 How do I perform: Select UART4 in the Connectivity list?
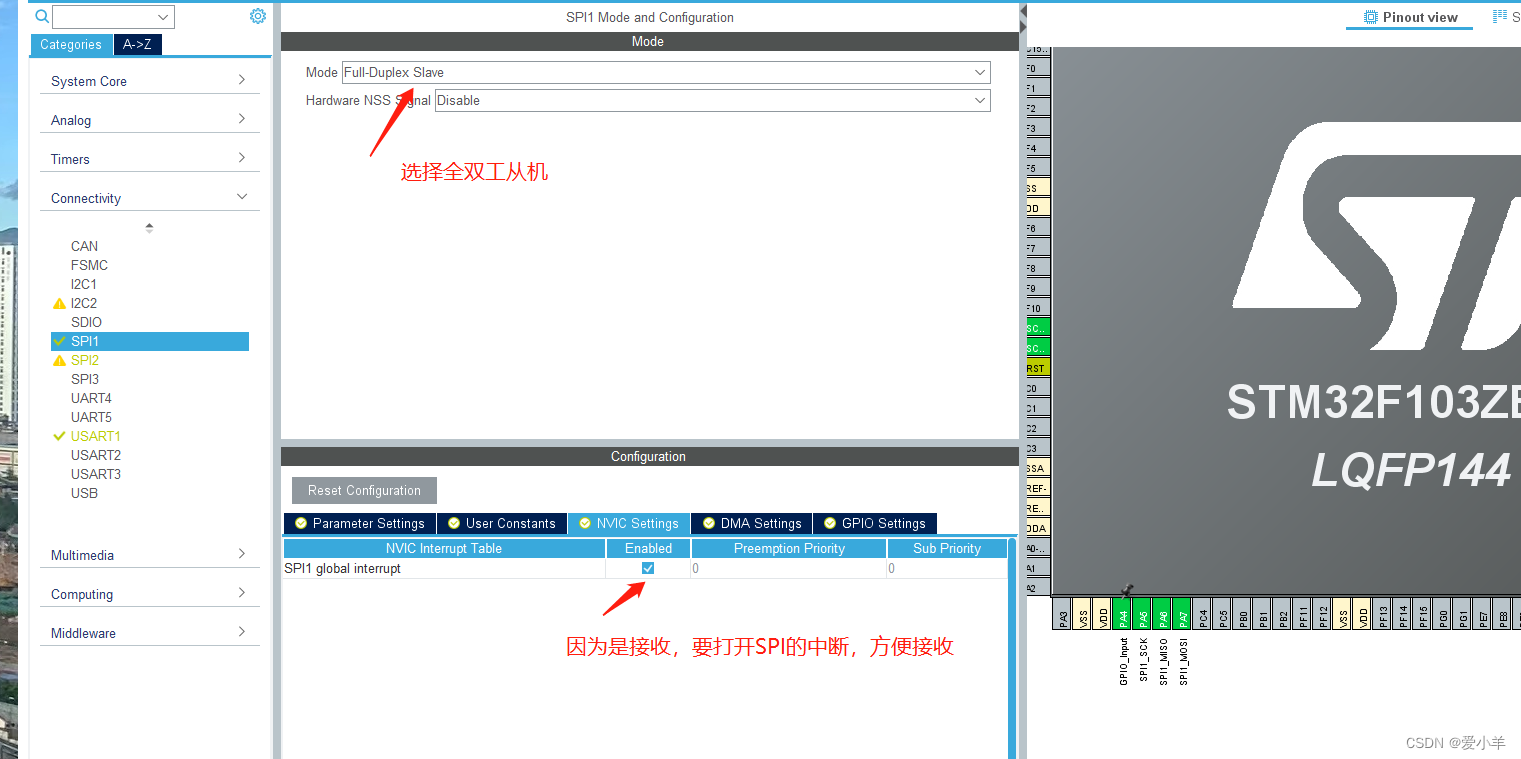click(91, 398)
